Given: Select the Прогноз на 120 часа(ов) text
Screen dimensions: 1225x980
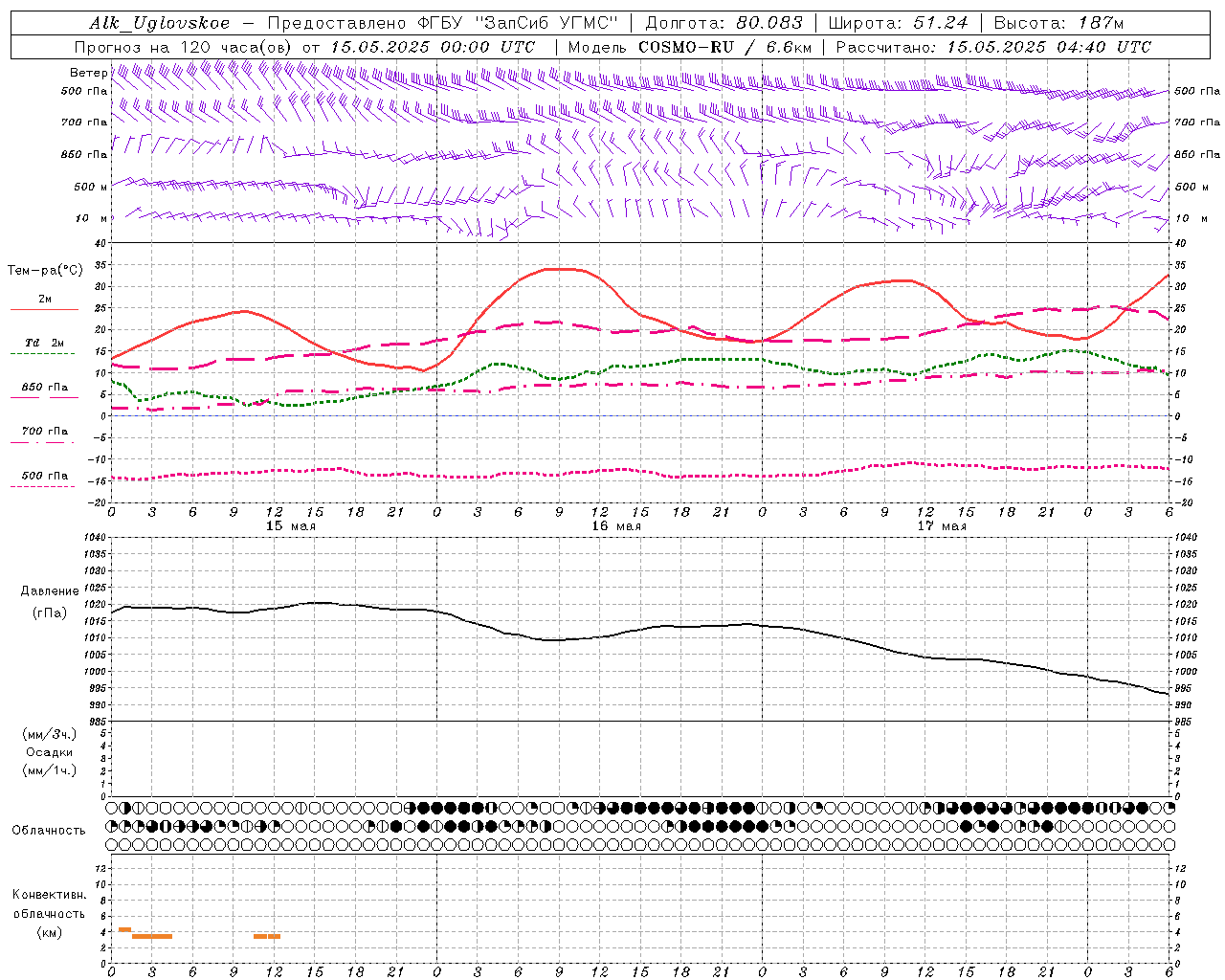Looking at the screenshot, I should click(185, 47).
